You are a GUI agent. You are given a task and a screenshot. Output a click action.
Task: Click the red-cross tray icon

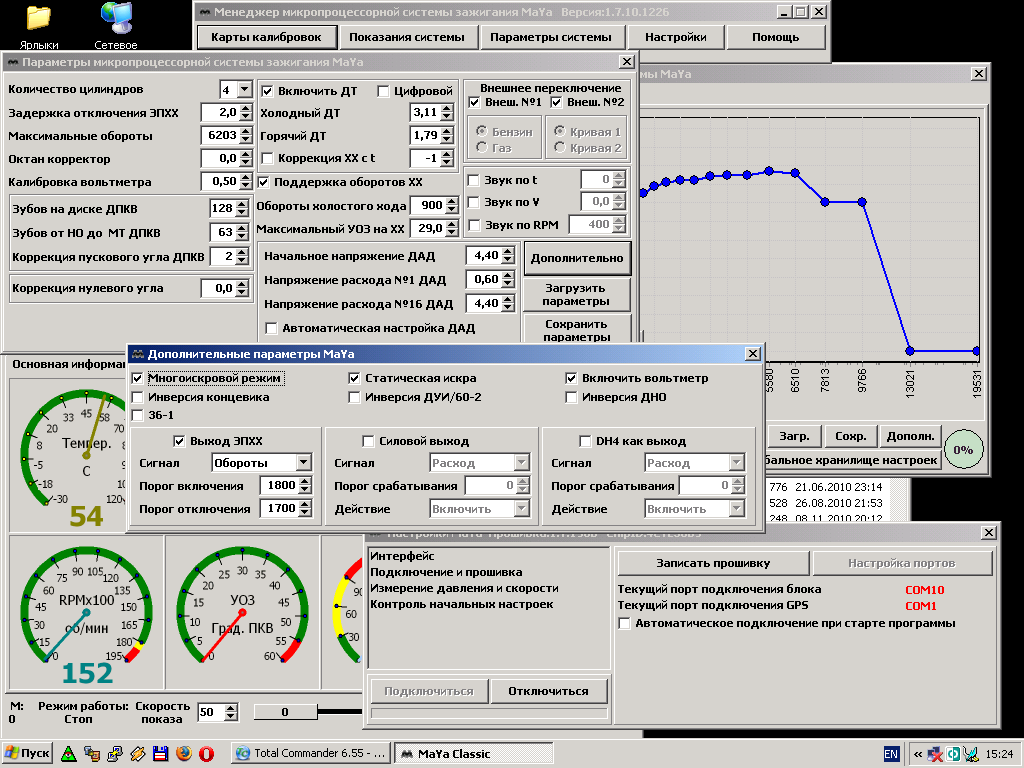pos(935,754)
